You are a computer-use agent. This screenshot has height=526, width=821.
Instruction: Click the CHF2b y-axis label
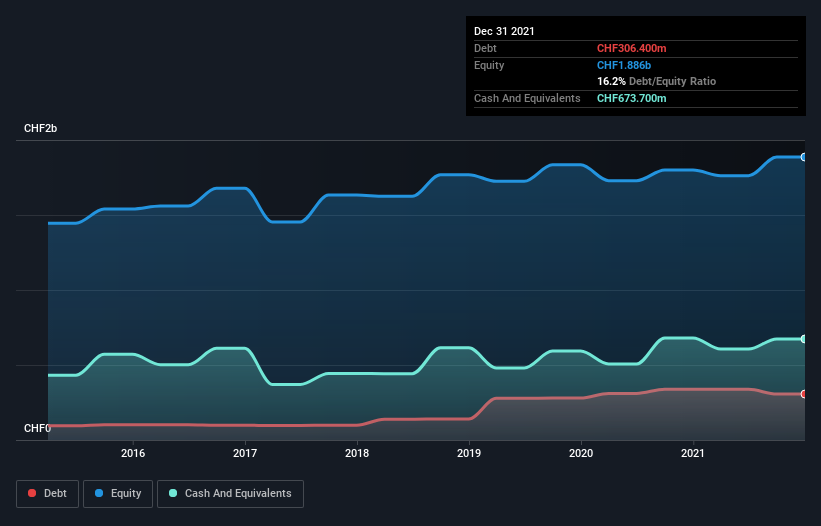(x=40, y=128)
